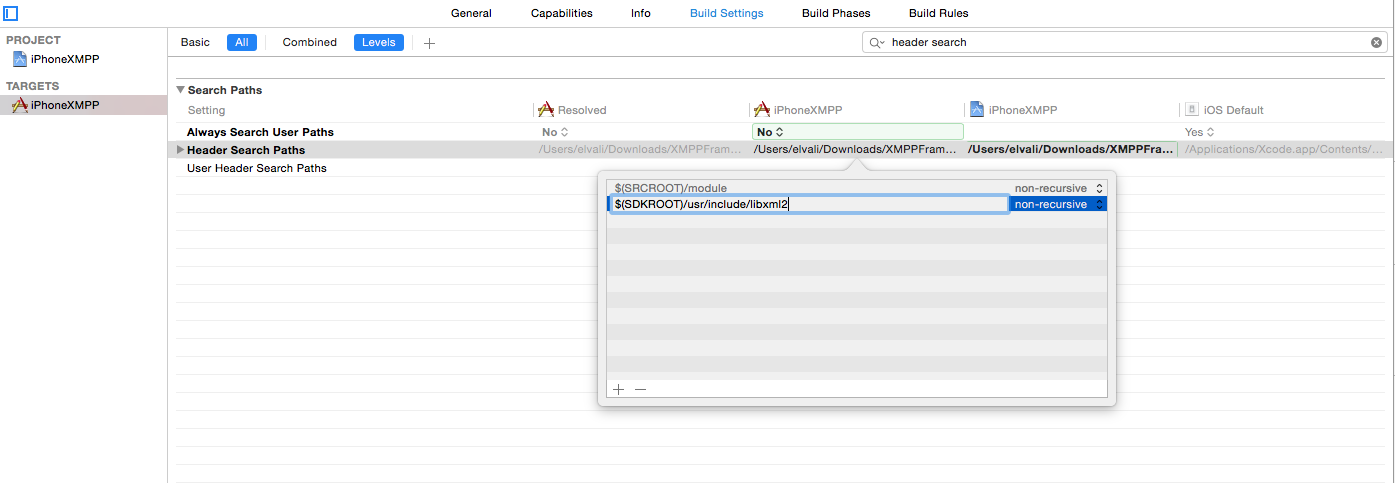Click the Setting column header
Viewport: 1395px width, 483px height.
[206, 110]
